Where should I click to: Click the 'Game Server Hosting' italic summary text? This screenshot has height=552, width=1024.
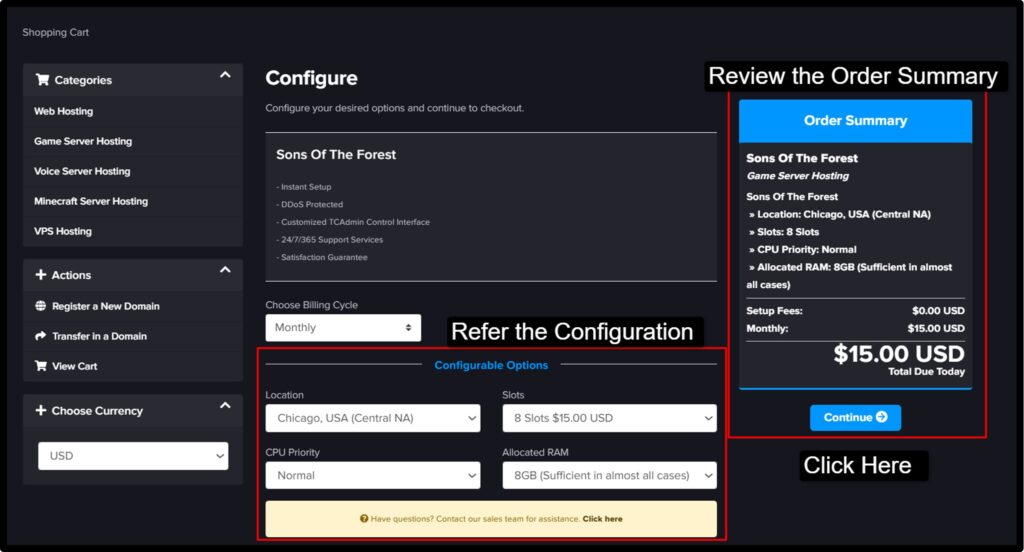click(x=798, y=176)
